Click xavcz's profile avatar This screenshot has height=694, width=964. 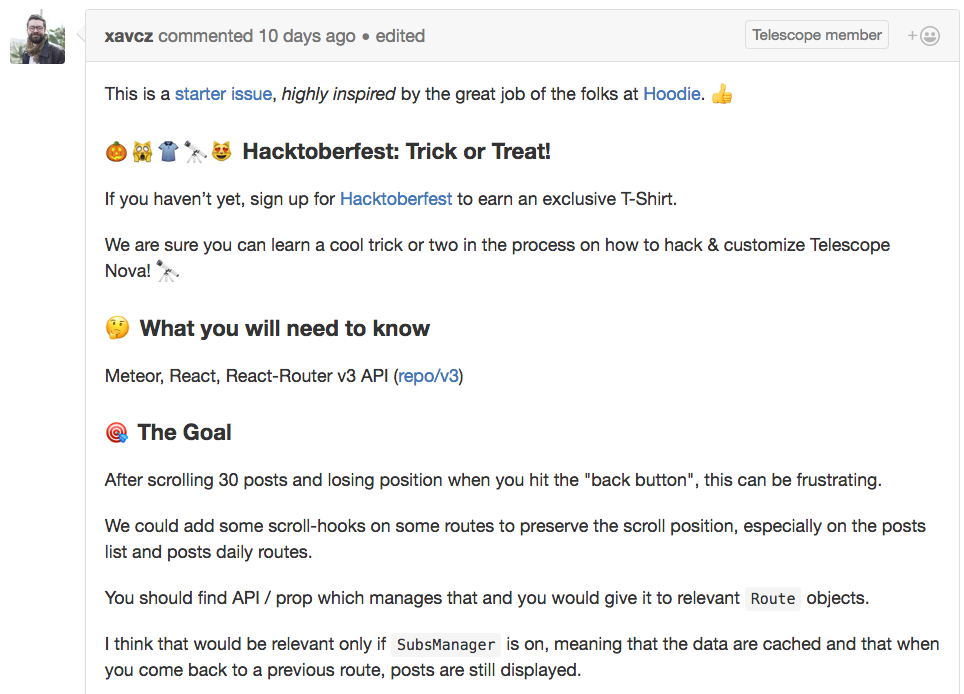[x=38, y=37]
